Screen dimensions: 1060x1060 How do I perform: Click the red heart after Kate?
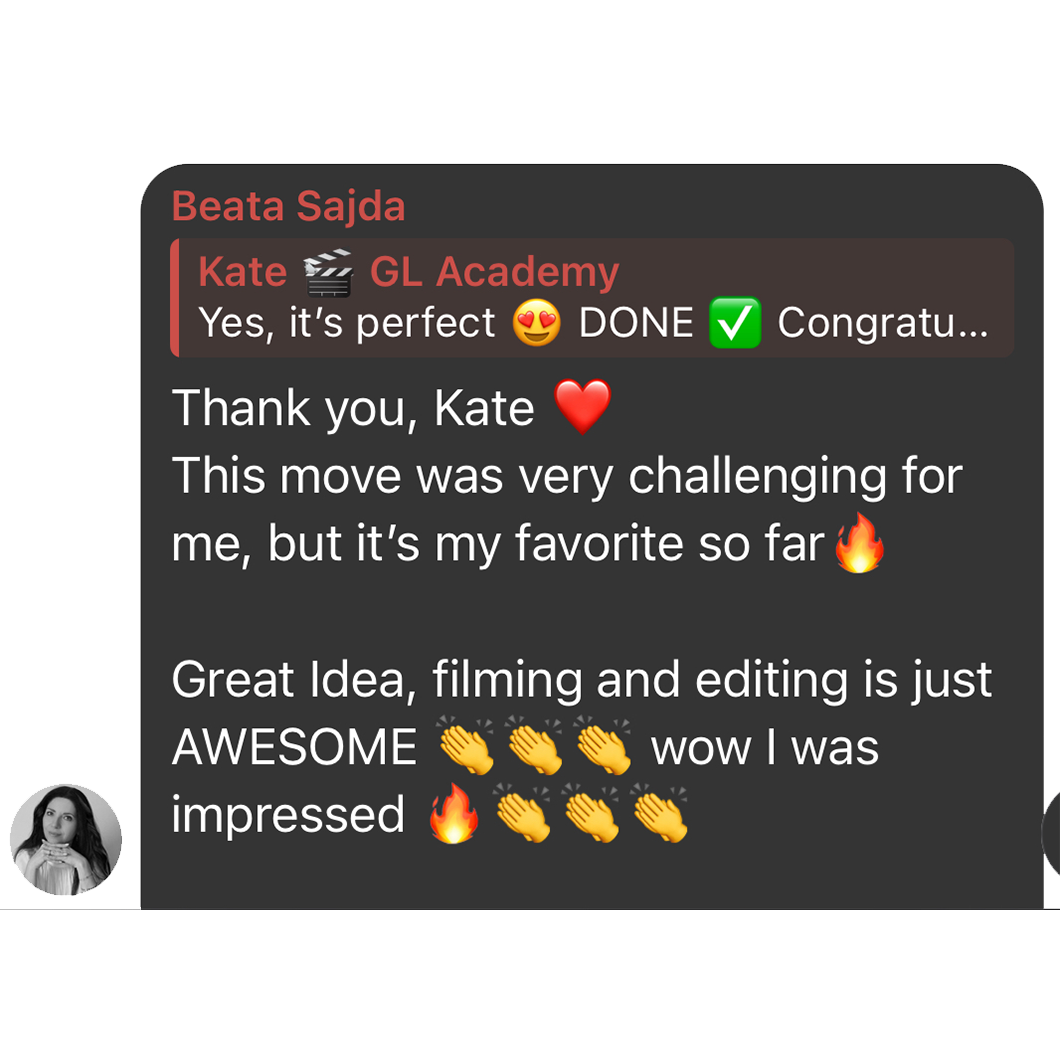click(582, 406)
